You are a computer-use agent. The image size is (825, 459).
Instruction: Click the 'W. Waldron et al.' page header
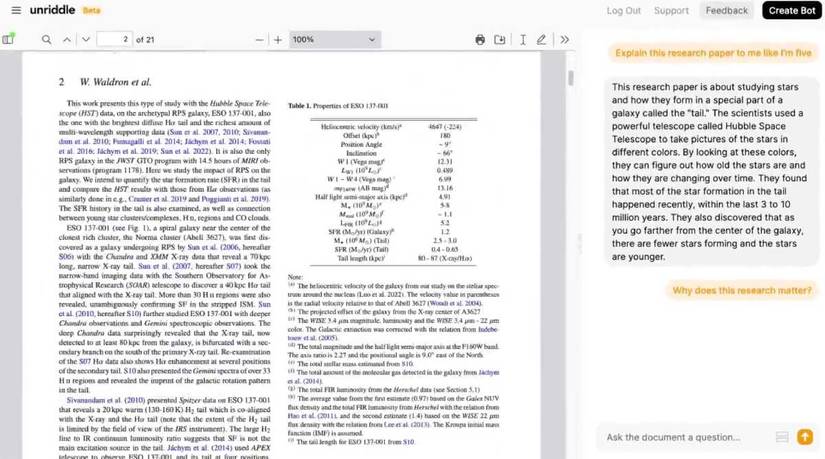click(115, 82)
